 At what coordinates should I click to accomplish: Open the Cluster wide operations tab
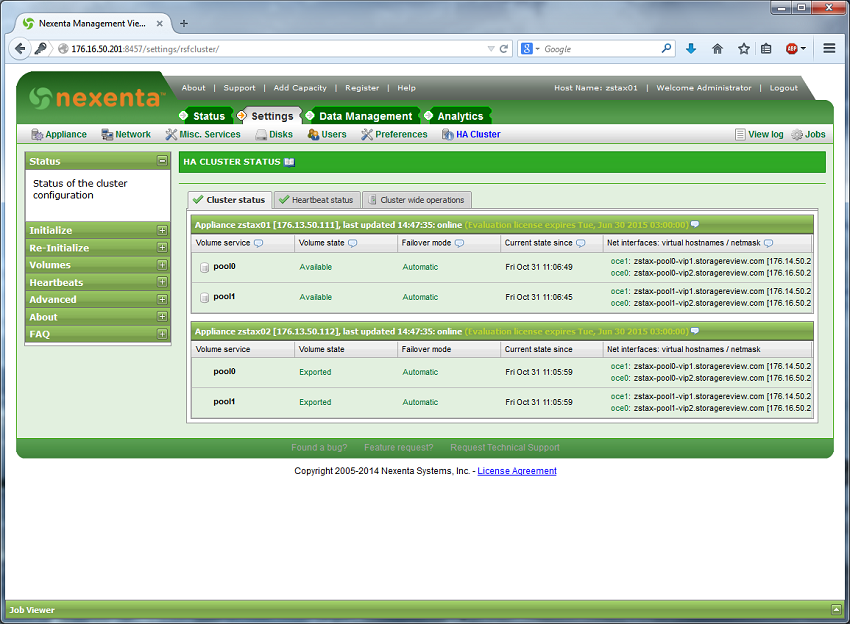(416, 200)
